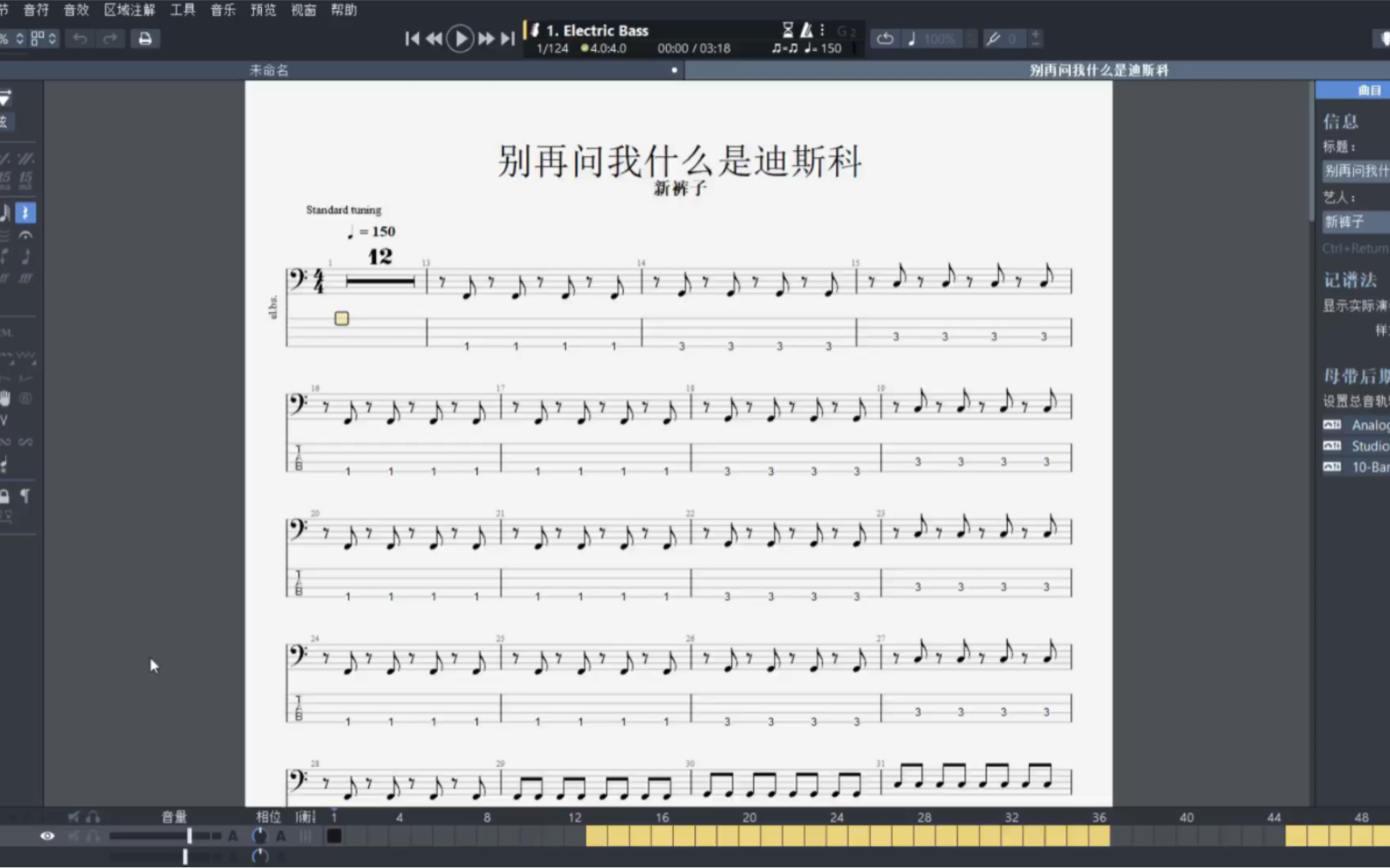The height and width of the screenshot is (868, 1390).
Task: Click bar 1 block in the timeline
Action: pos(334,836)
